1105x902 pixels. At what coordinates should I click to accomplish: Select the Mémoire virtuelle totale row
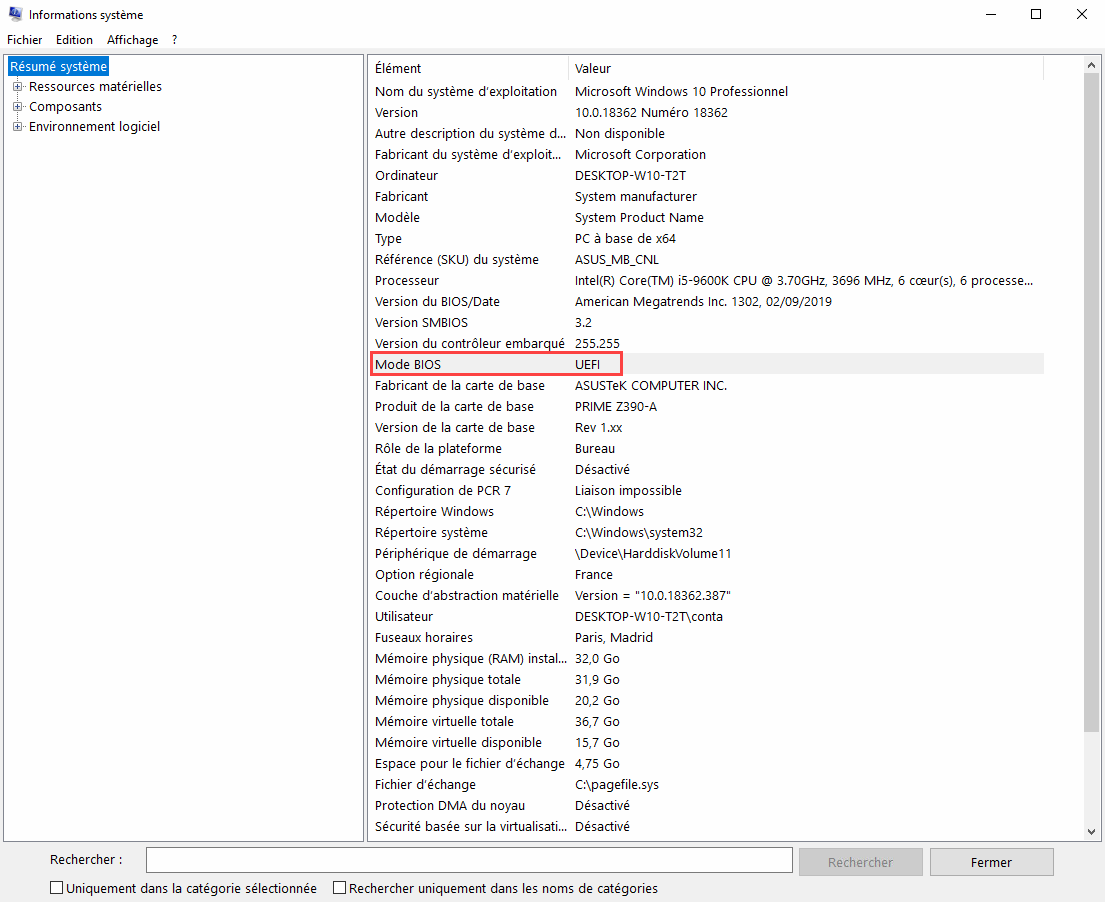click(707, 722)
